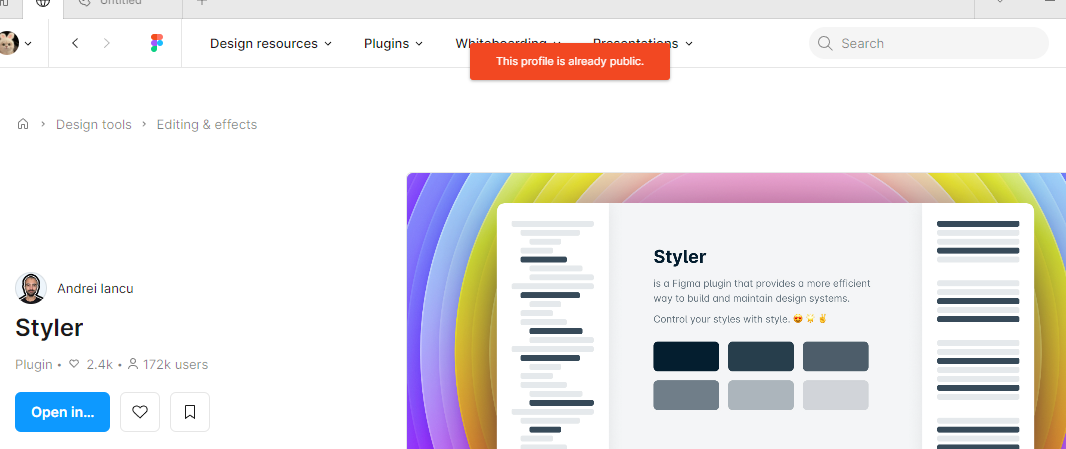The height and width of the screenshot is (449, 1066).
Task: Open the globe browser tab
Action: [43, 3]
